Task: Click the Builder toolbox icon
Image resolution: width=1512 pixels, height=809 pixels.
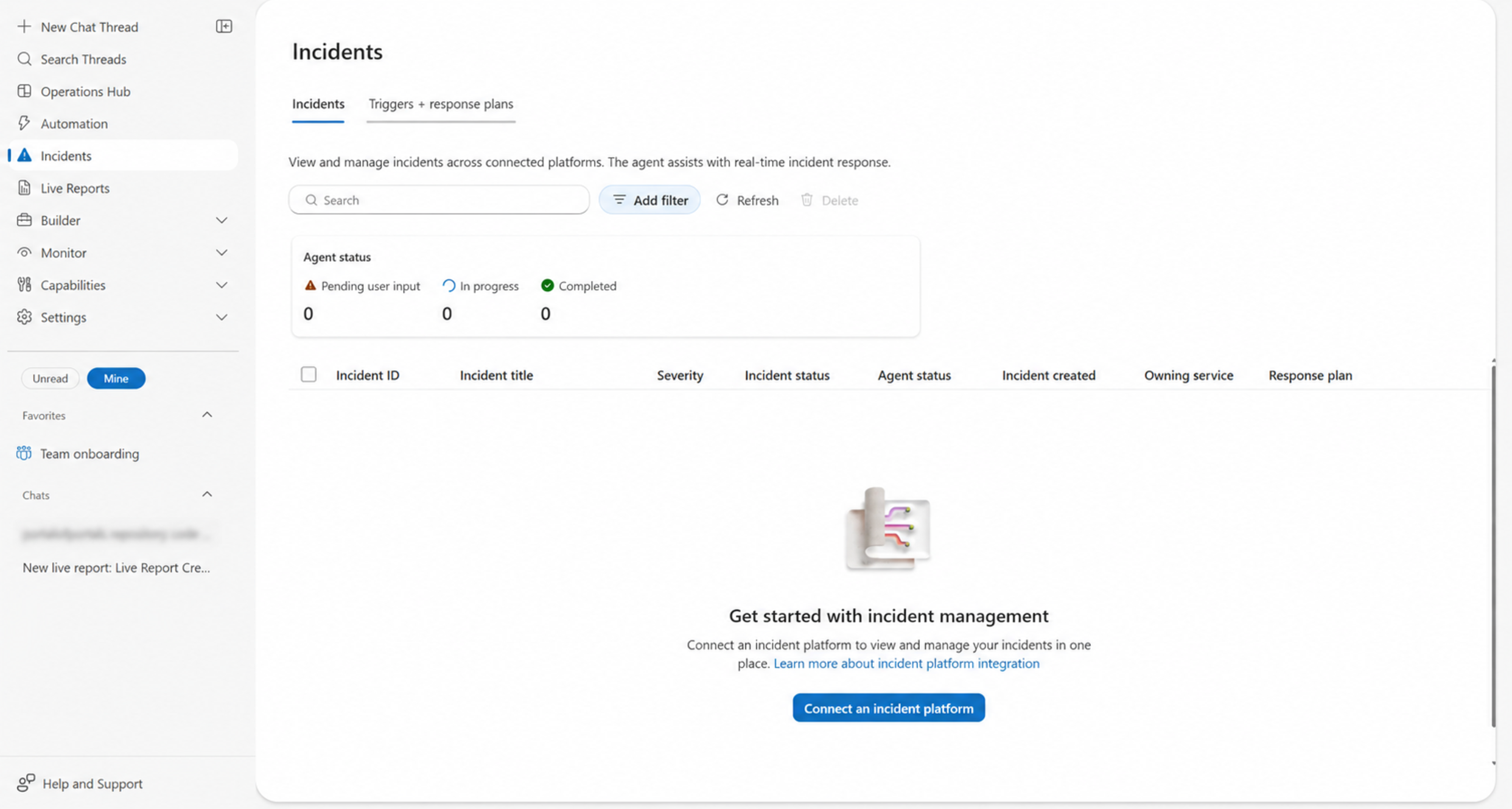Action: click(24, 220)
